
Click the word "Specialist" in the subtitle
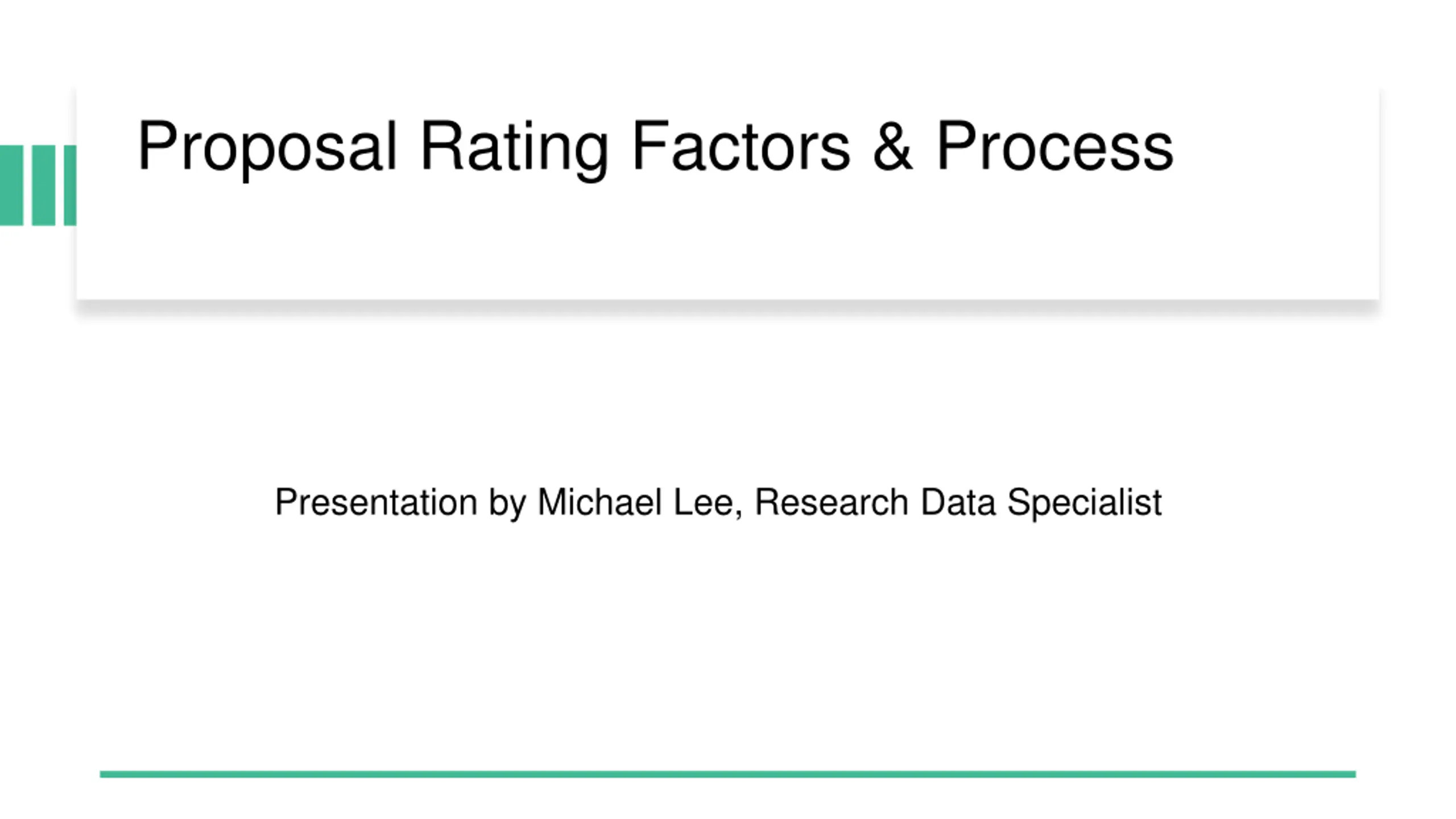[x=1084, y=504]
